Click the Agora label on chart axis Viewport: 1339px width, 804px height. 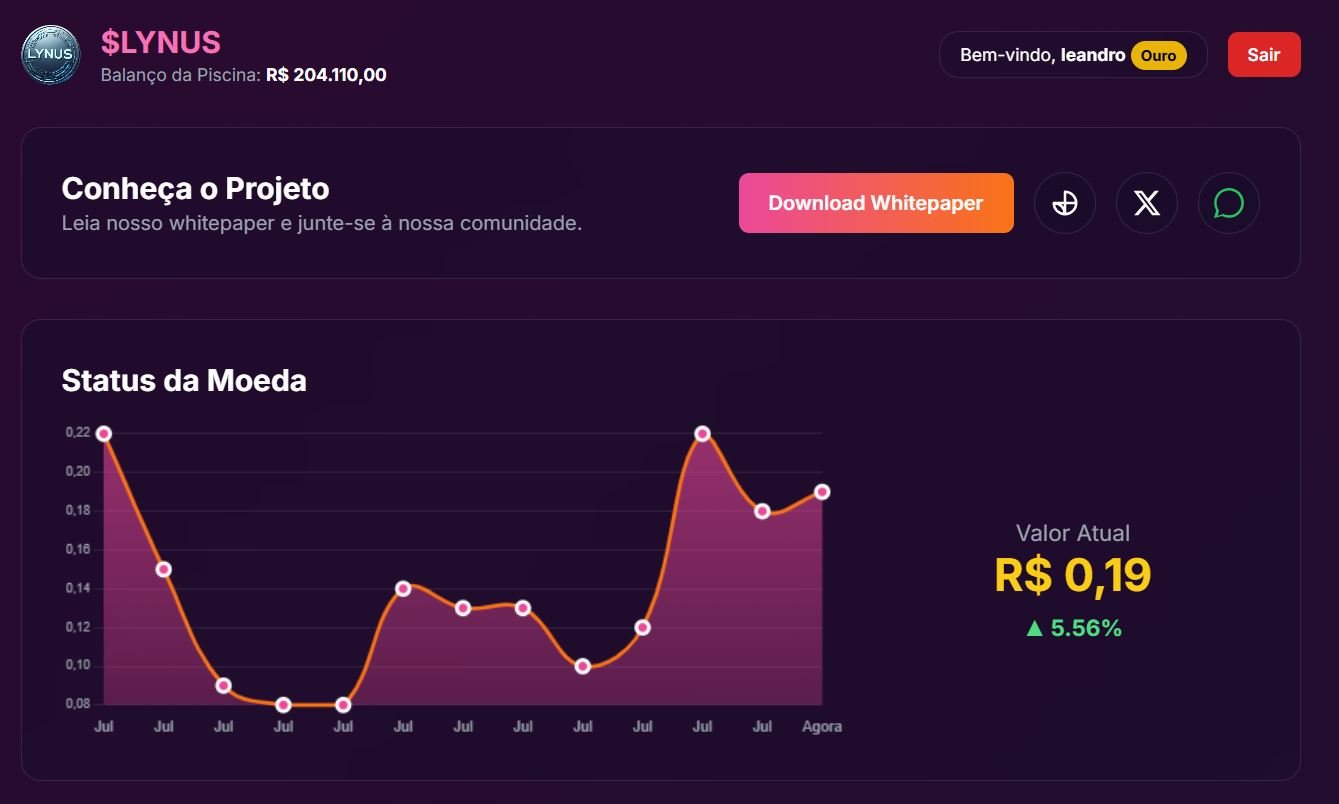pos(822,727)
